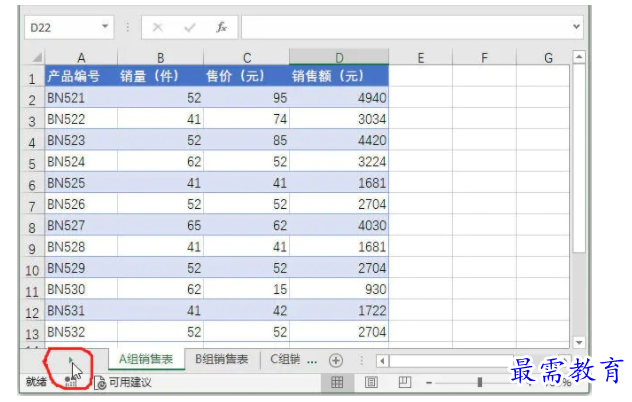Open the Name Box dropdown arrow
Viewport: 632px width, 402px height.
tap(105, 27)
